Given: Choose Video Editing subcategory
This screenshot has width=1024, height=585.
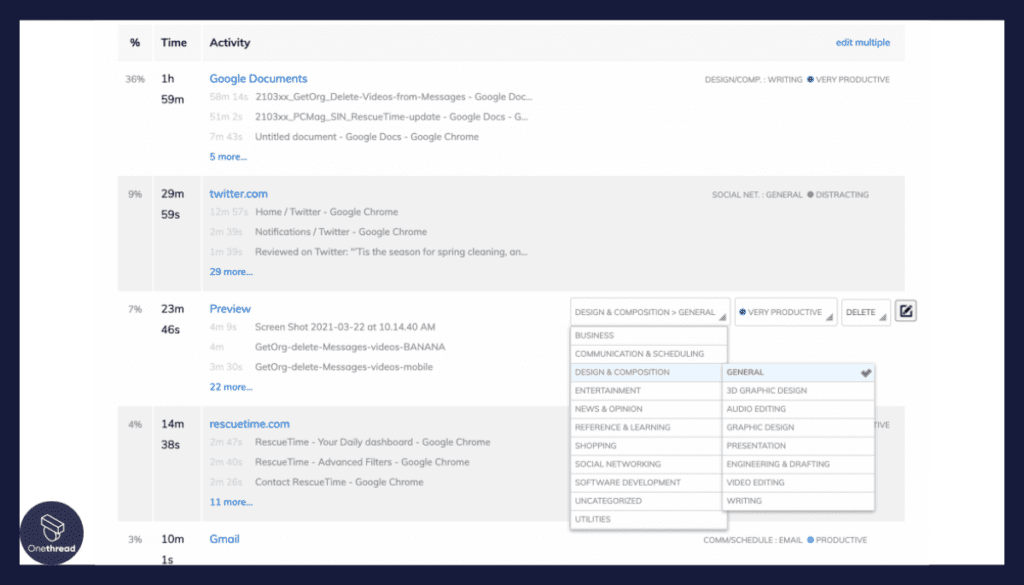Looking at the screenshot, I should coord(798,482).
